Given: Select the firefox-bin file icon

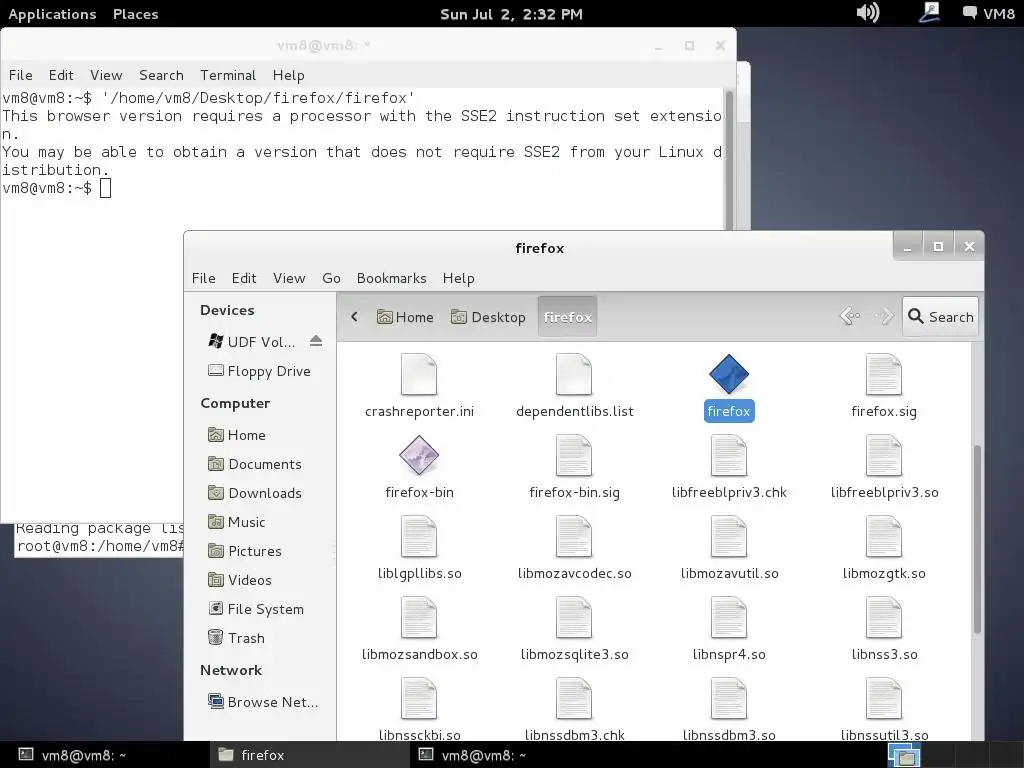Looking at the screenshot, I should tap(419, 455).
